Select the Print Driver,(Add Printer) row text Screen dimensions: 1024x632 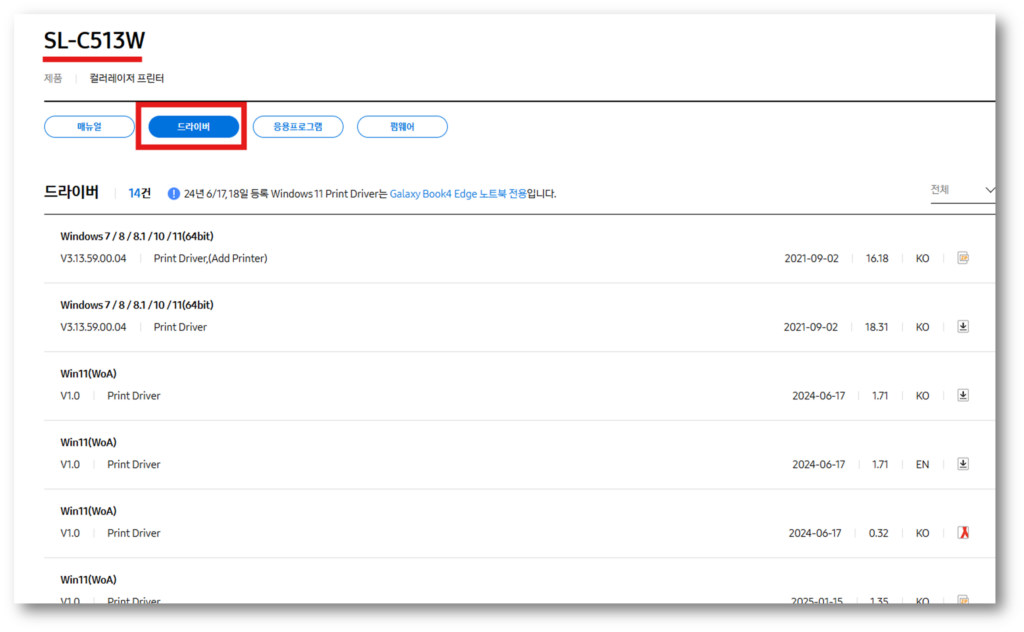pyautogui.click(x=210, y=259)
